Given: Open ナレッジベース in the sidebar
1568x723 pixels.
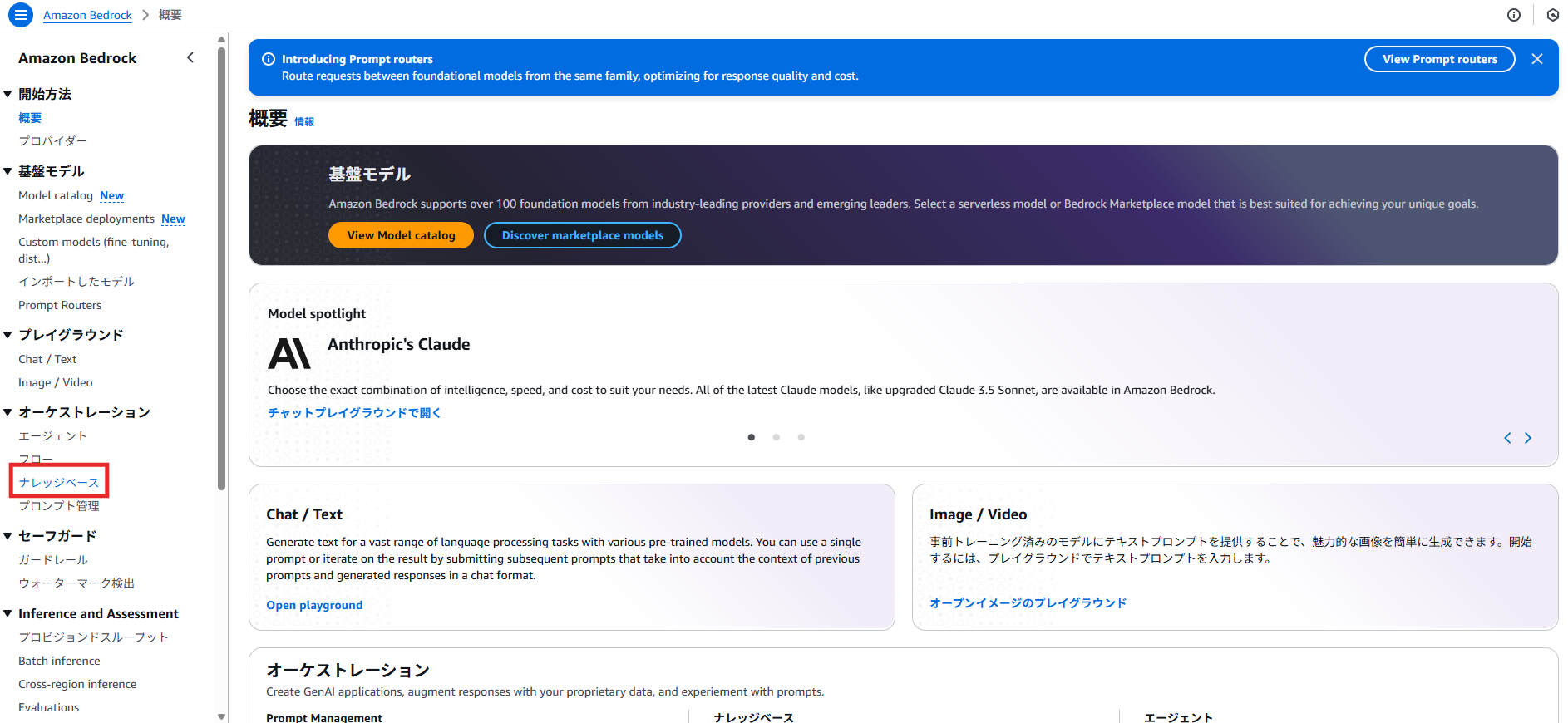Looking at the screenshot, I should point(59,482).
